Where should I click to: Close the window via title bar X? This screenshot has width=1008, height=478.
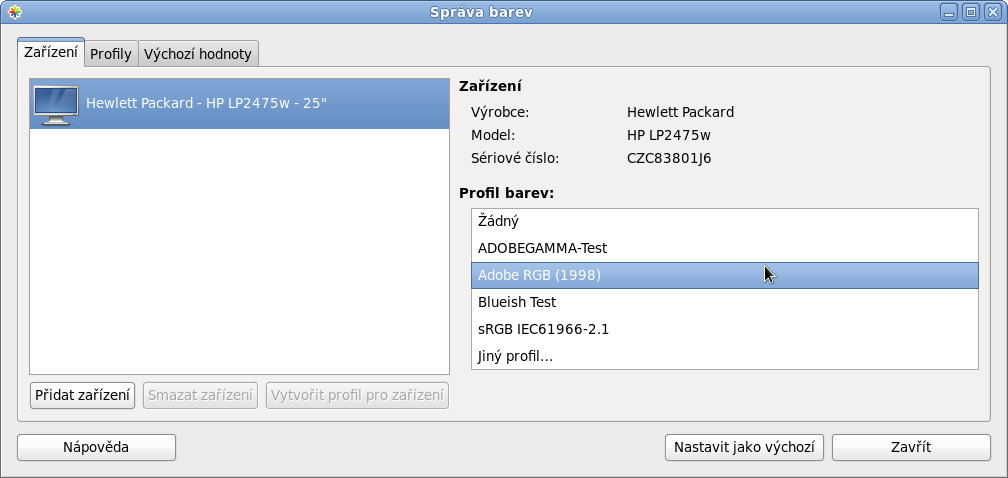click(x=993, y=12)
